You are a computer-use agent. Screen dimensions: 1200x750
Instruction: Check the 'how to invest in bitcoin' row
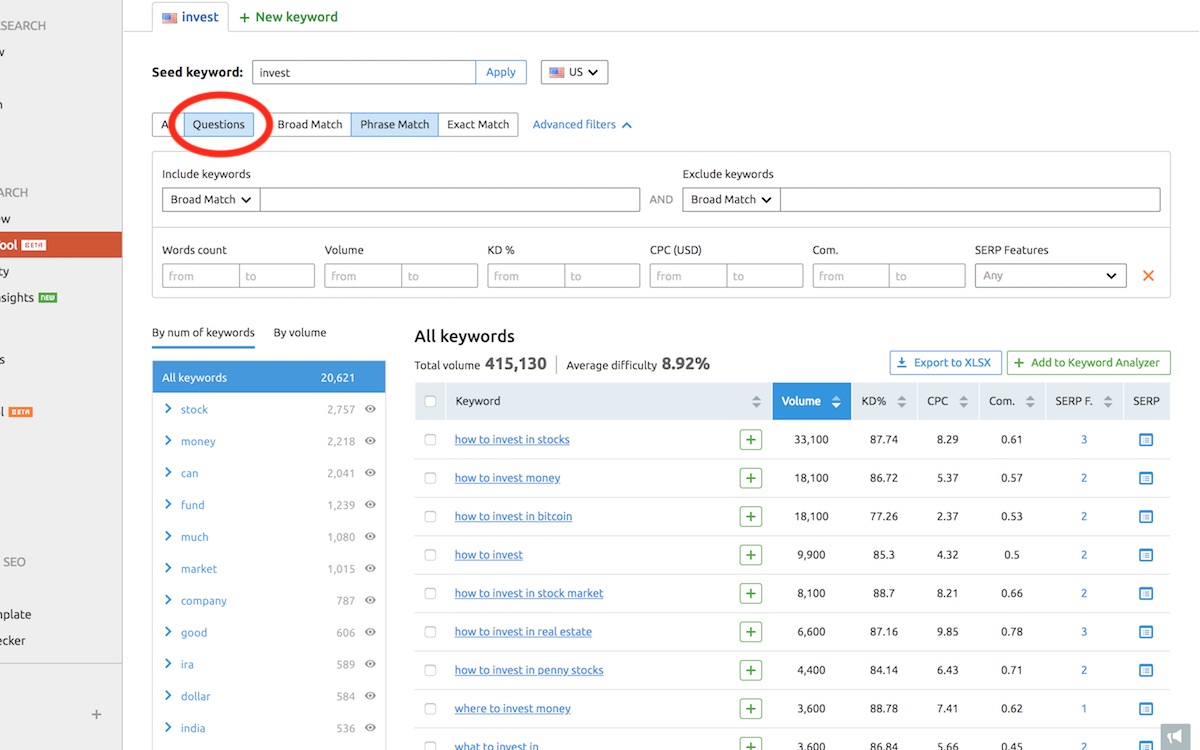pyautogui.click(x=430, y=517)
